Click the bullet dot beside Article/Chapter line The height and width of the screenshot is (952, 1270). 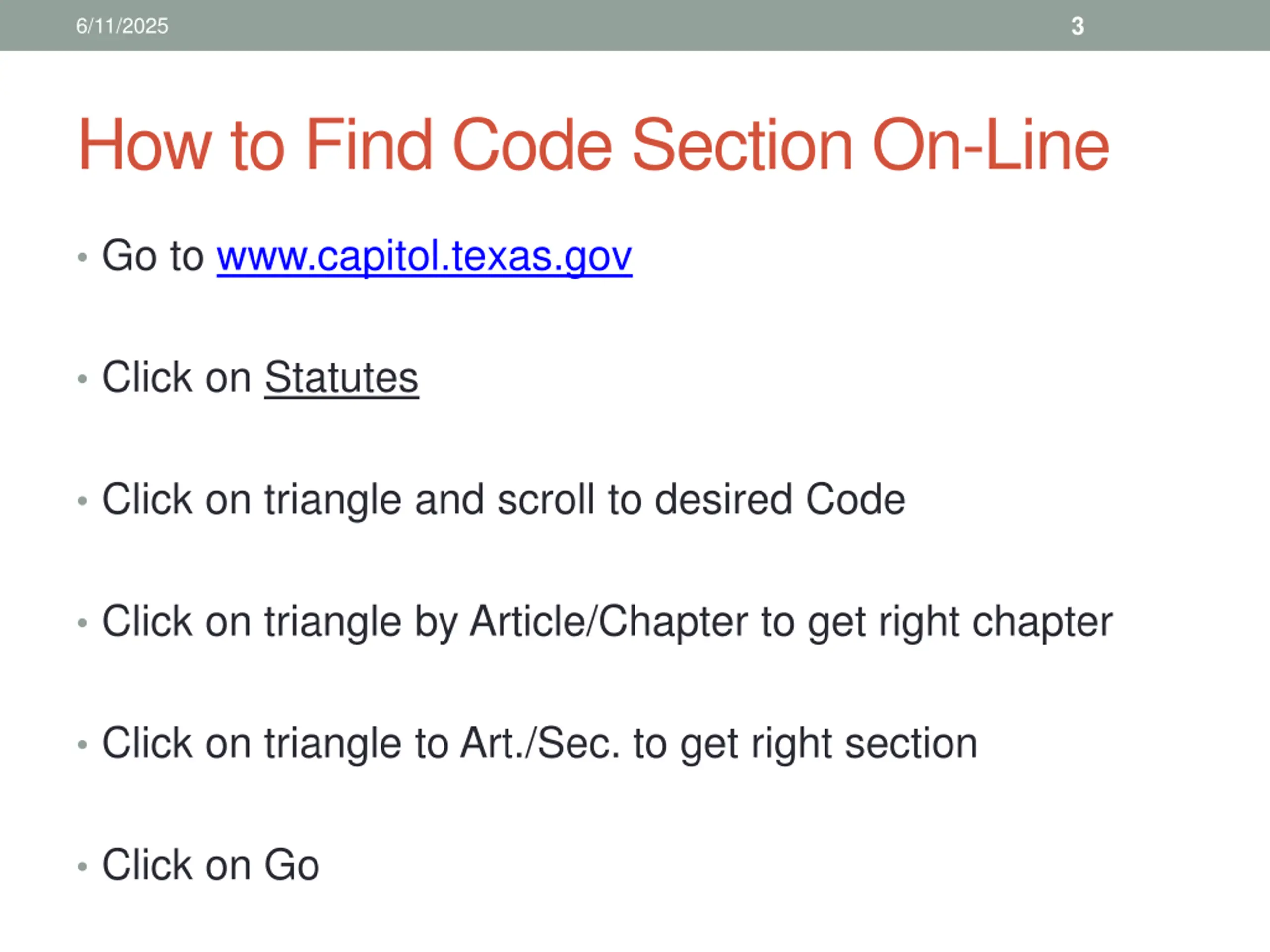click(83, 623)
